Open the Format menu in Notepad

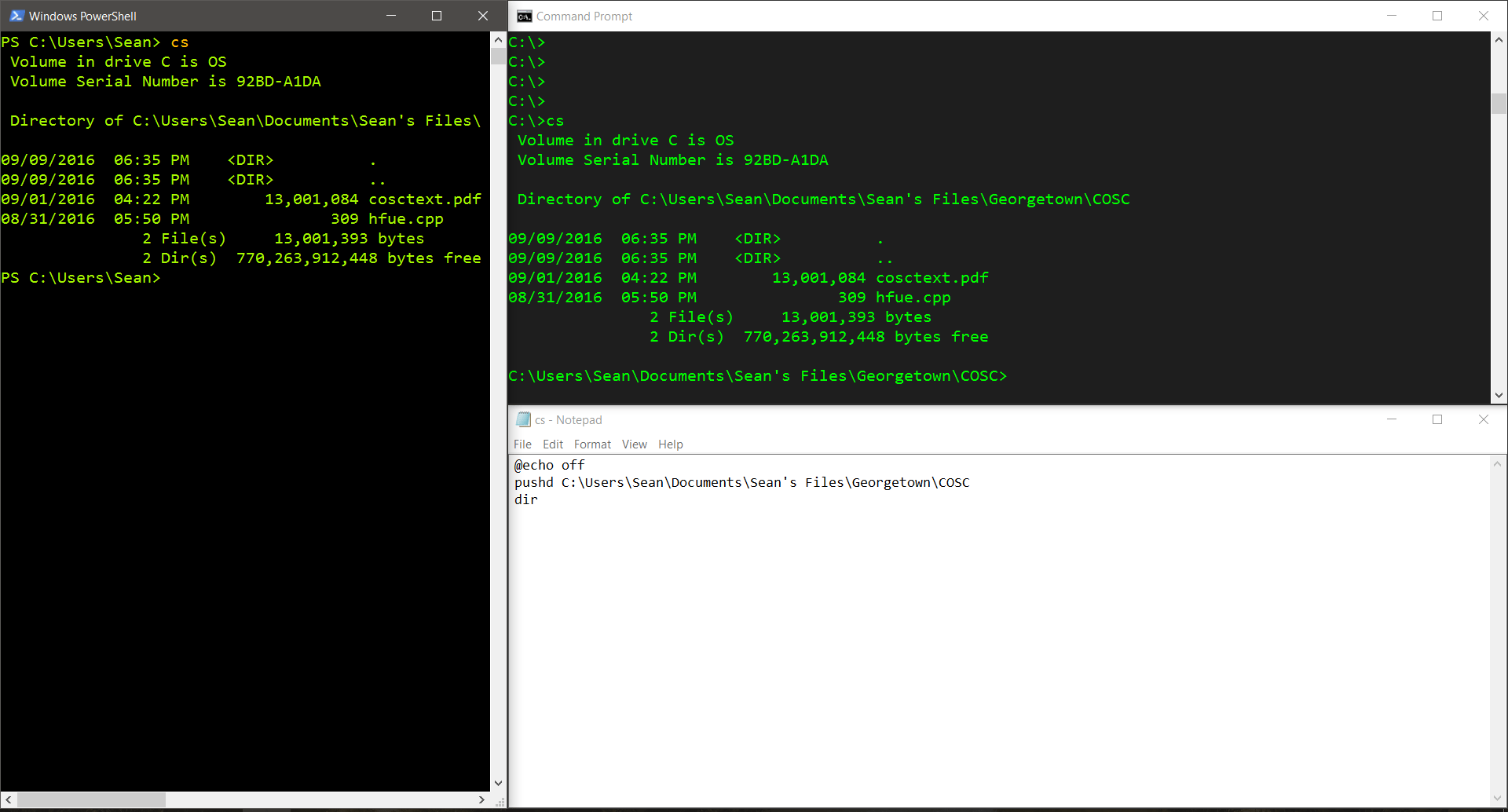coord(592,444)
